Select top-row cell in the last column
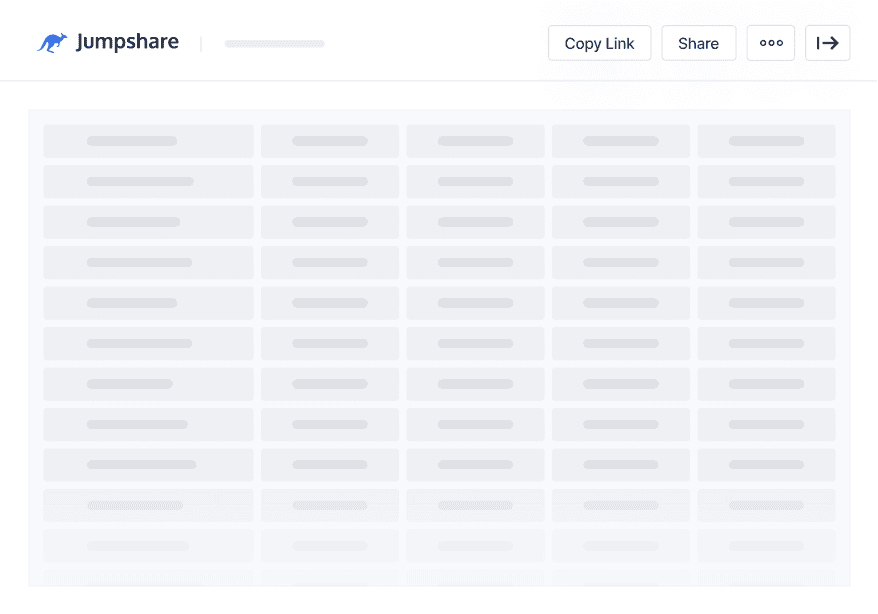 pos(766,141)
